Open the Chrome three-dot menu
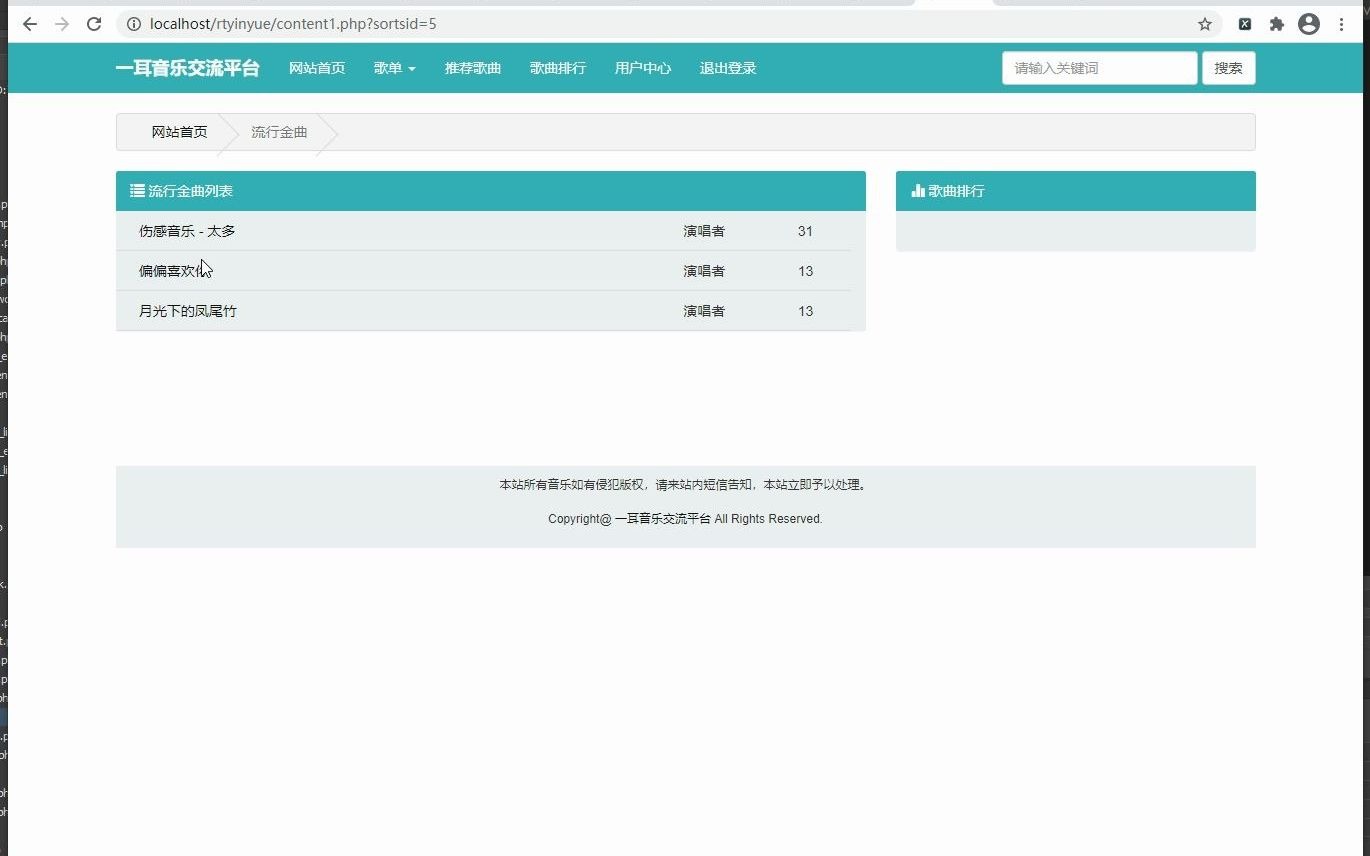 1342,24
